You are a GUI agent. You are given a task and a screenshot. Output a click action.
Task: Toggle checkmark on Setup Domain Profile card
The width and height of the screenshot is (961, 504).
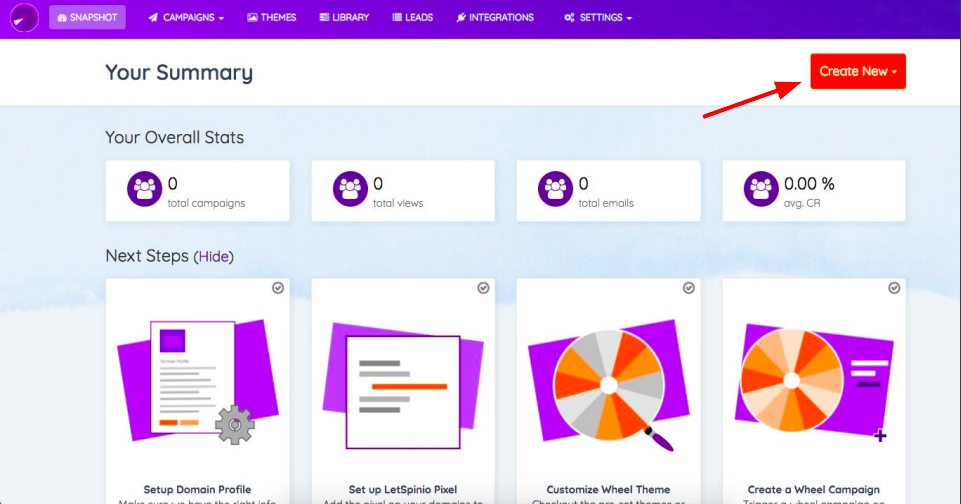click(x=278, y=288)
